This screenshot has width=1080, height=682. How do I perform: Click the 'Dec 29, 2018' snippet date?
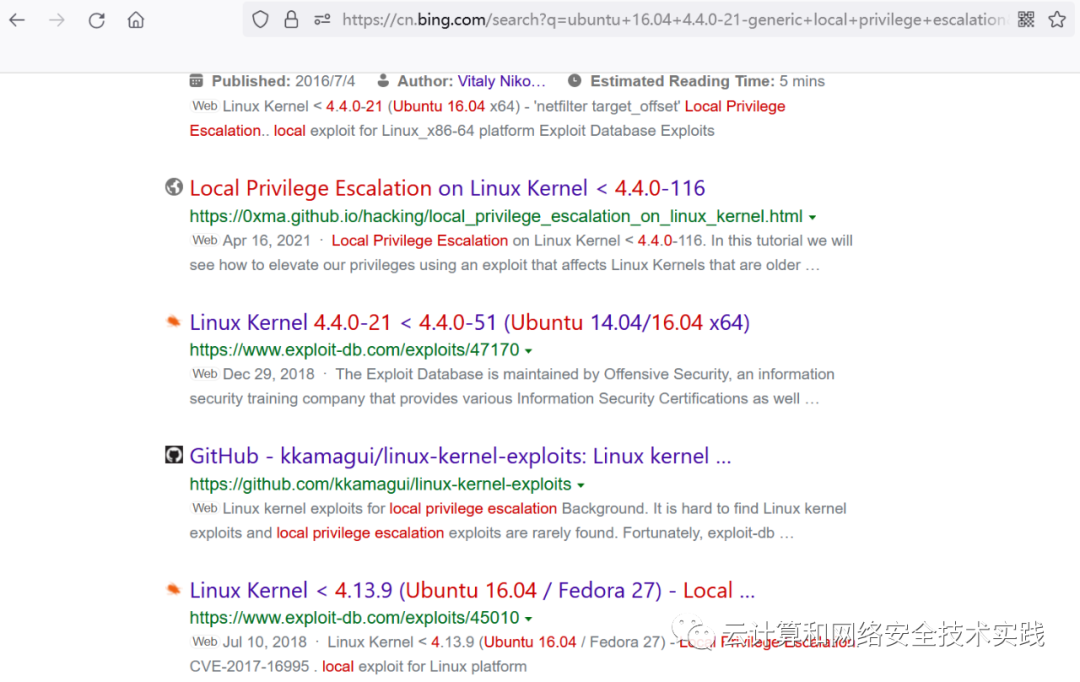point(269,374)
